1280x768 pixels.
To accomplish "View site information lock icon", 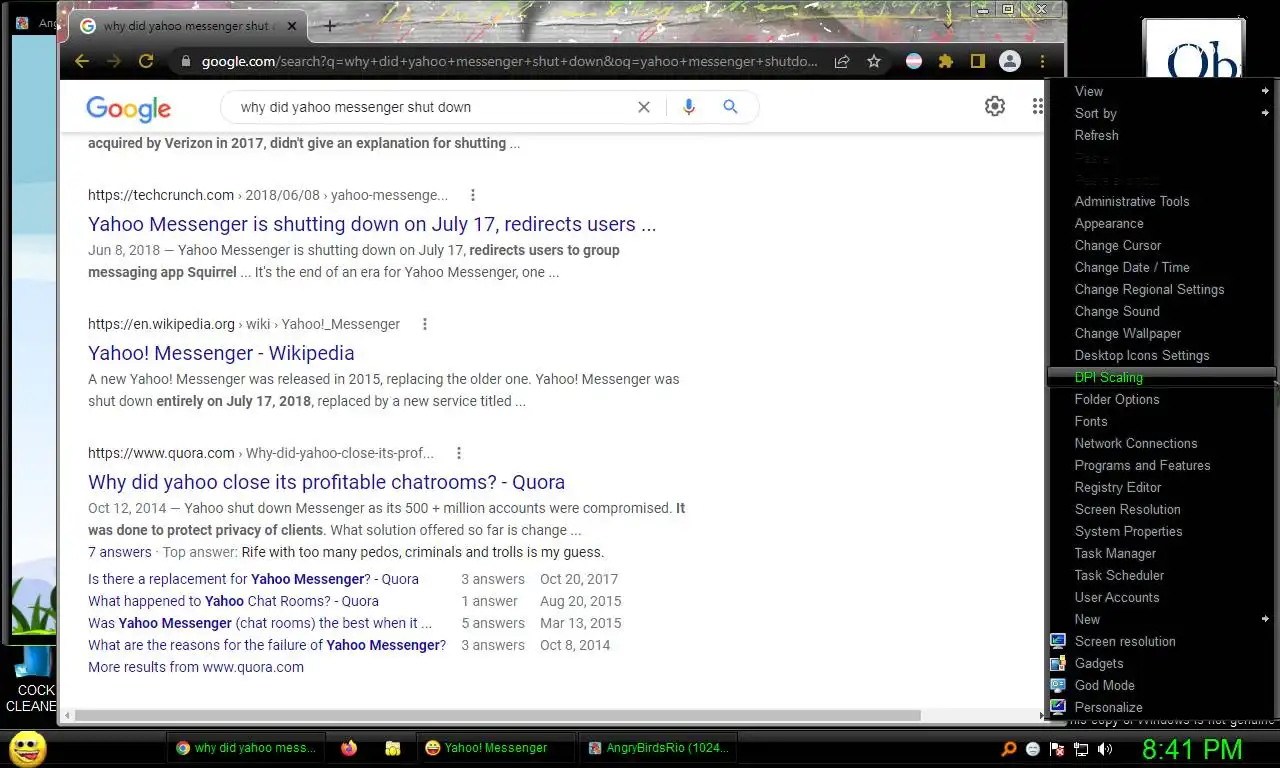I will (x=185, y=61).
